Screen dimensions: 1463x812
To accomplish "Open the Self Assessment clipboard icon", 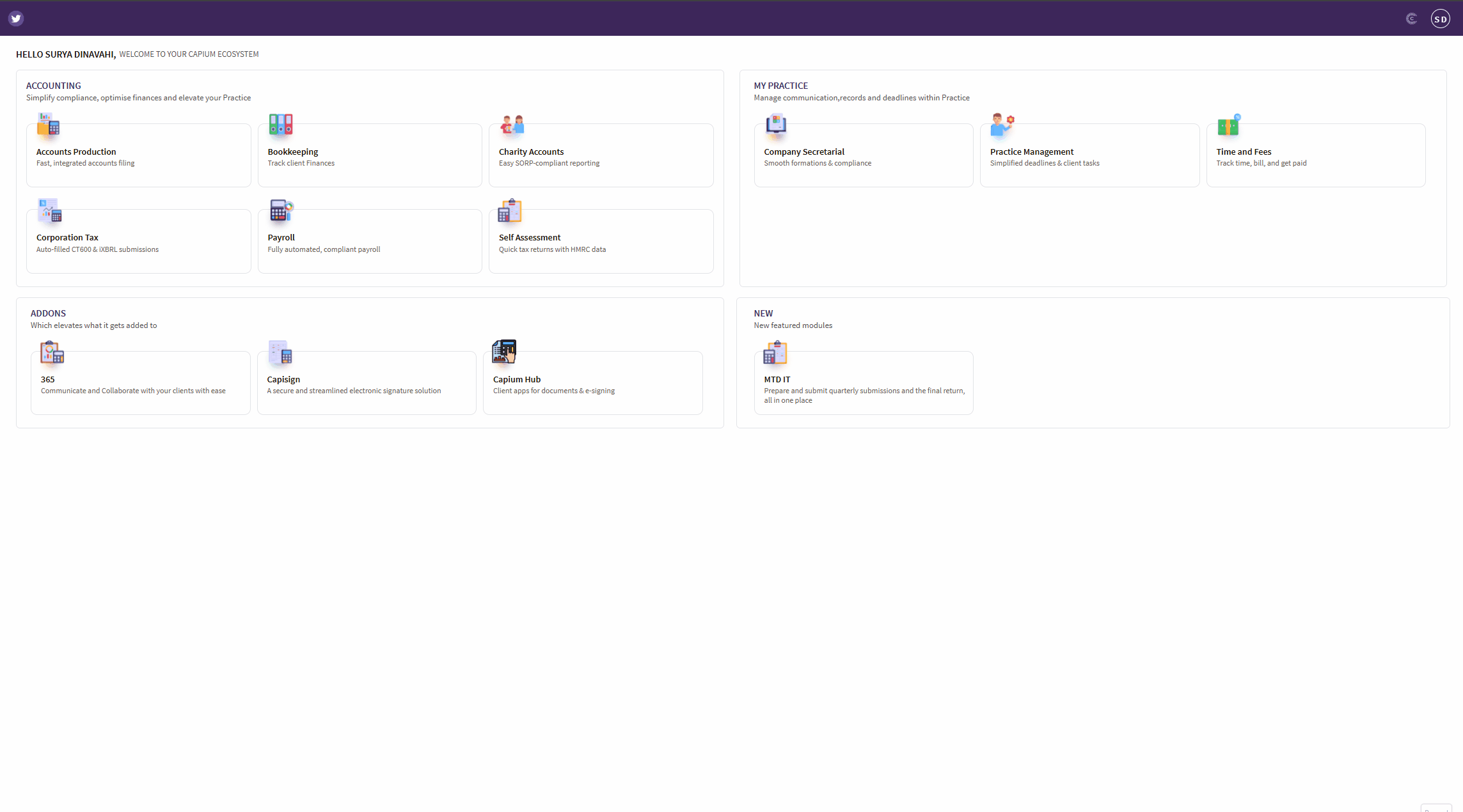I will coord(510,211).
